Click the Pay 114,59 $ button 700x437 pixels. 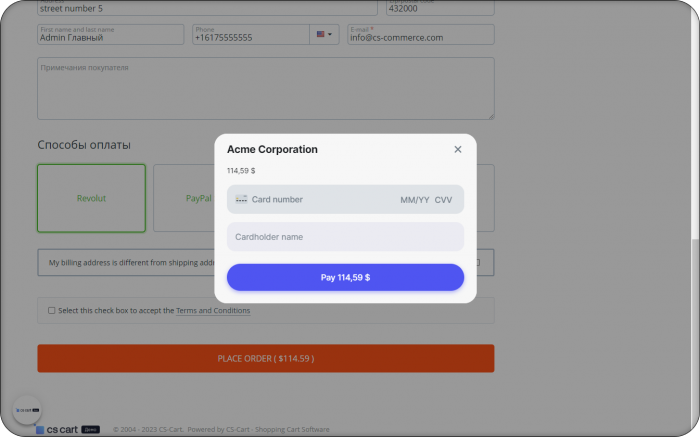pyautogui.click(x=345, y=277)
